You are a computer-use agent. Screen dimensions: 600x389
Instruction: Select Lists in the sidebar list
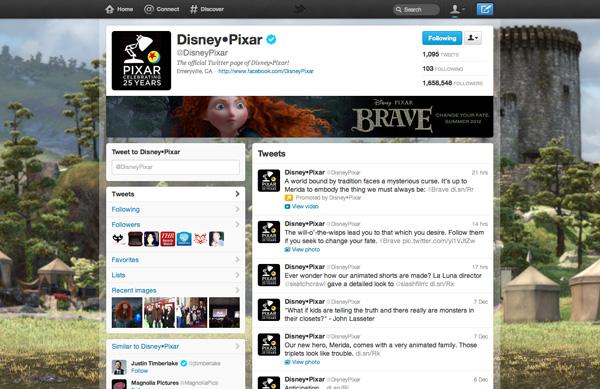coord(176,275)
